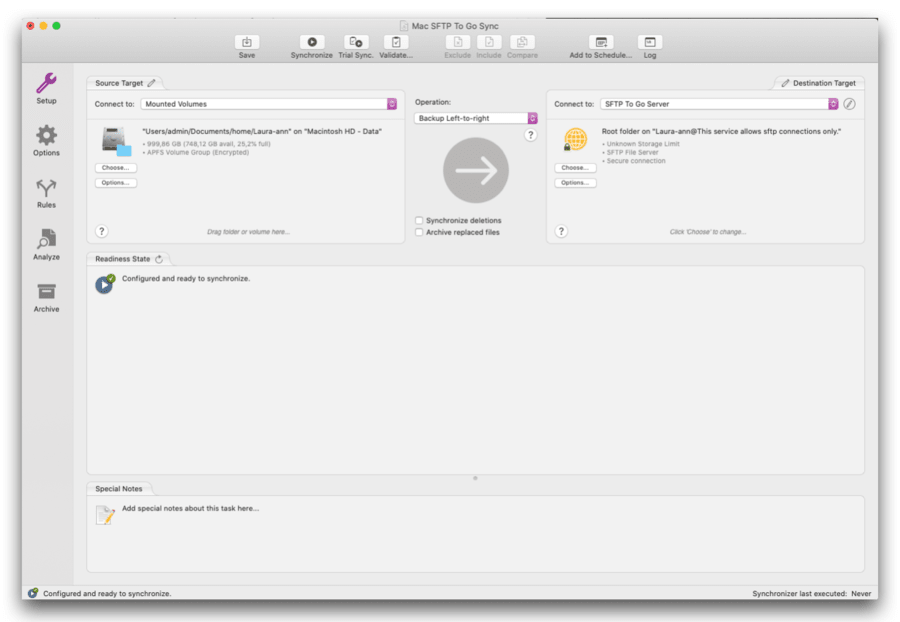Open the Analyze panel
The height and width of the screenshot is (622, 900).
pyautogui.click(x=45, y=243)
